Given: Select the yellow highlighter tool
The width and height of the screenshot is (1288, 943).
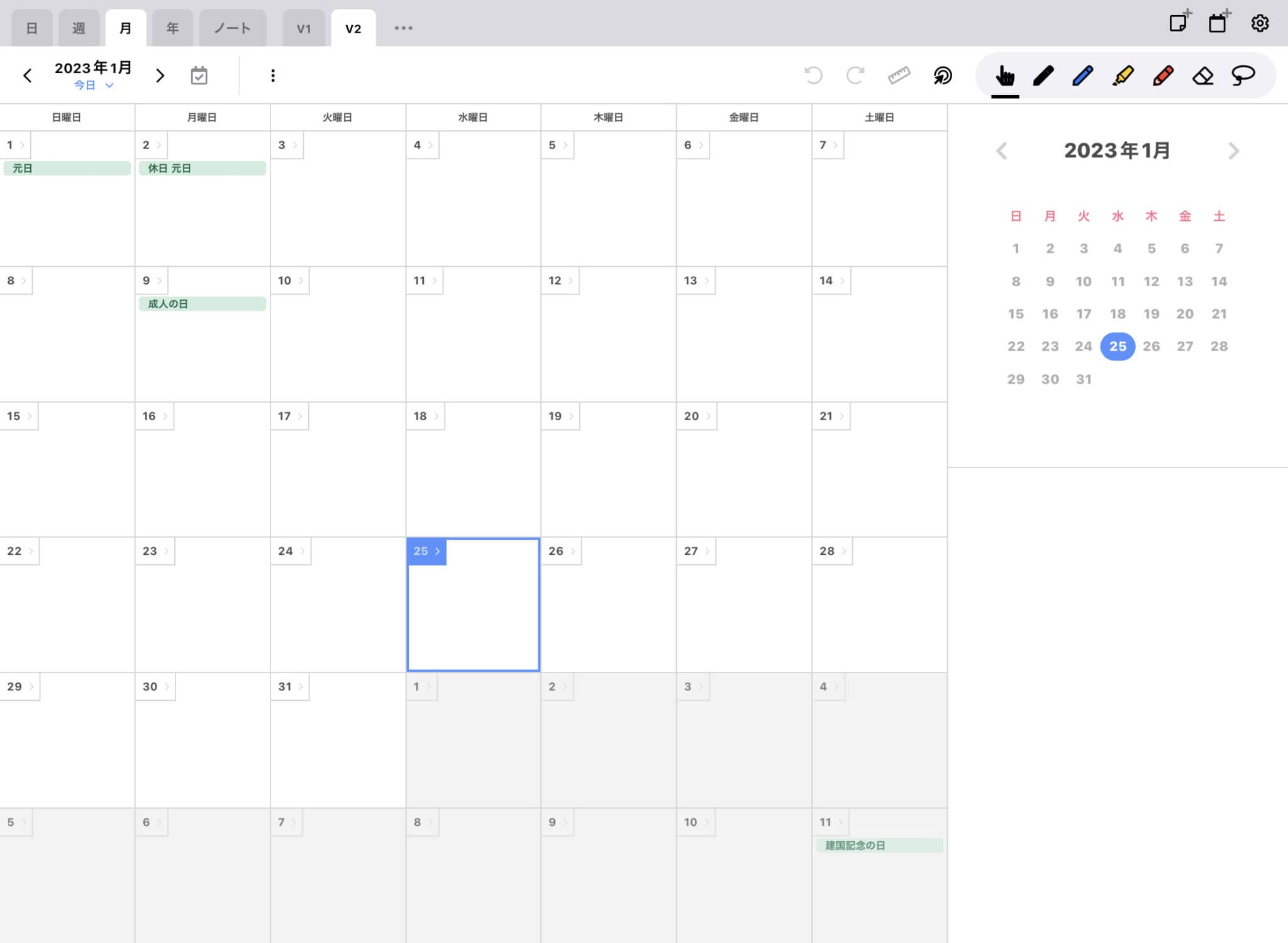Looking at the screenshot, I should [x=1123, y=75].
